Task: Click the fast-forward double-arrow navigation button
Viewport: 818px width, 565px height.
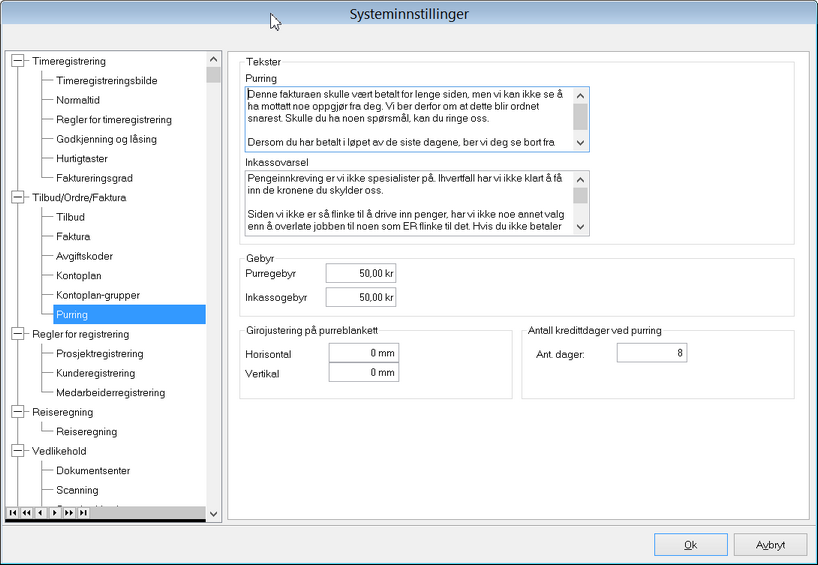Action: pyautogui.click(x=69, y=513)
